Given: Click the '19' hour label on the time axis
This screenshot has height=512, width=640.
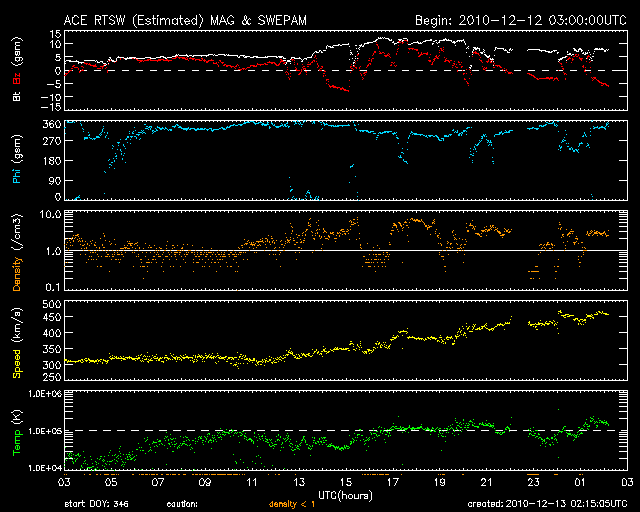Looking at the screenshot, I should pyautogui.click(x=440, y=482).
